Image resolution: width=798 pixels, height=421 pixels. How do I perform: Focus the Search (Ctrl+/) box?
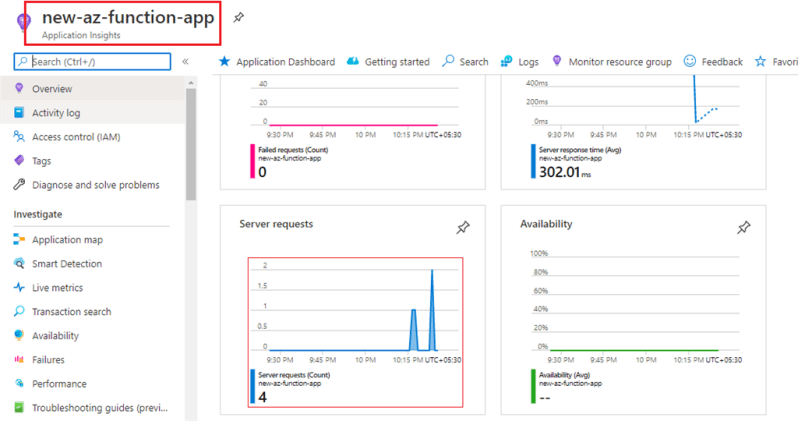92,62
